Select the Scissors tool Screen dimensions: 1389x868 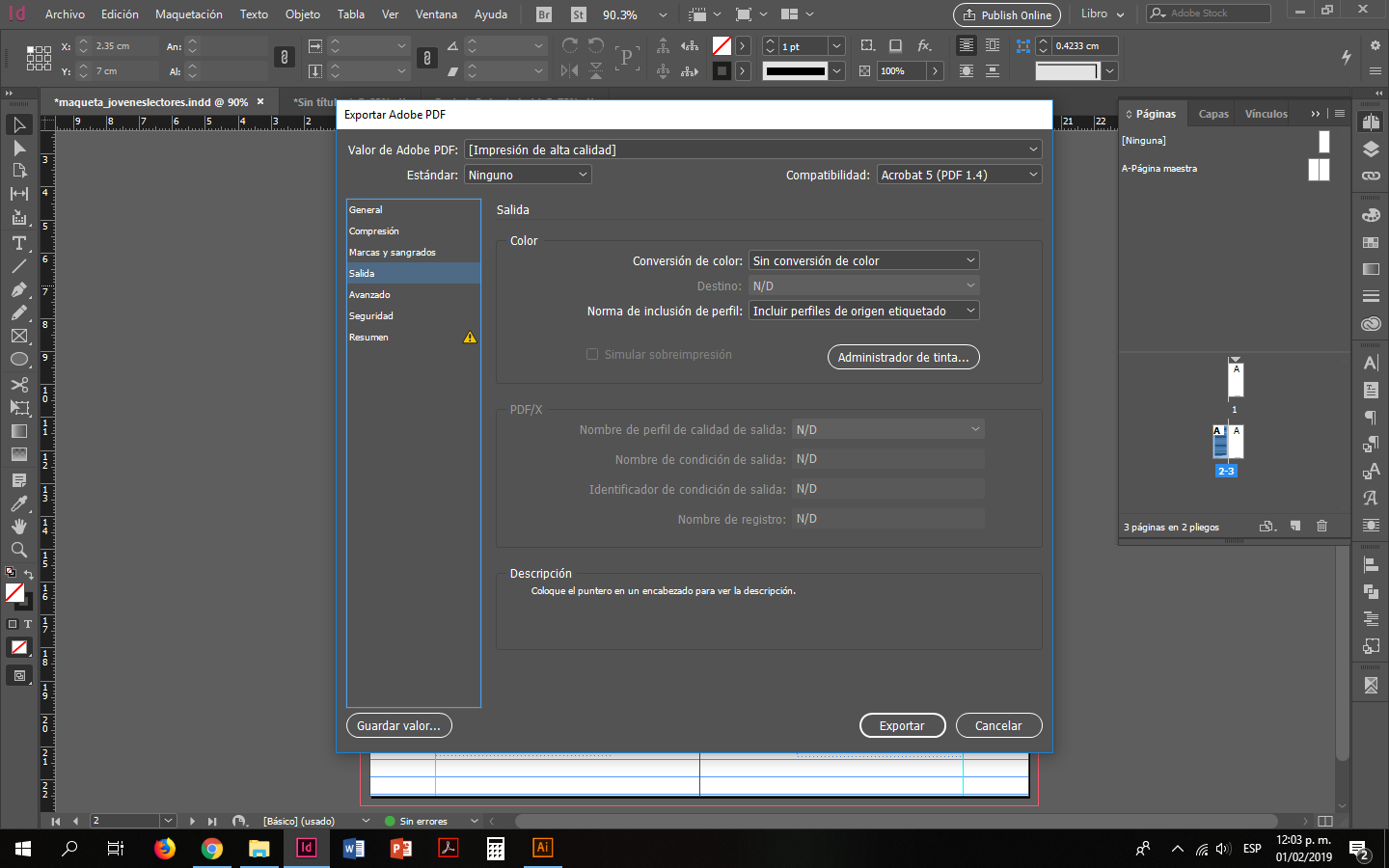coord(18,385)
